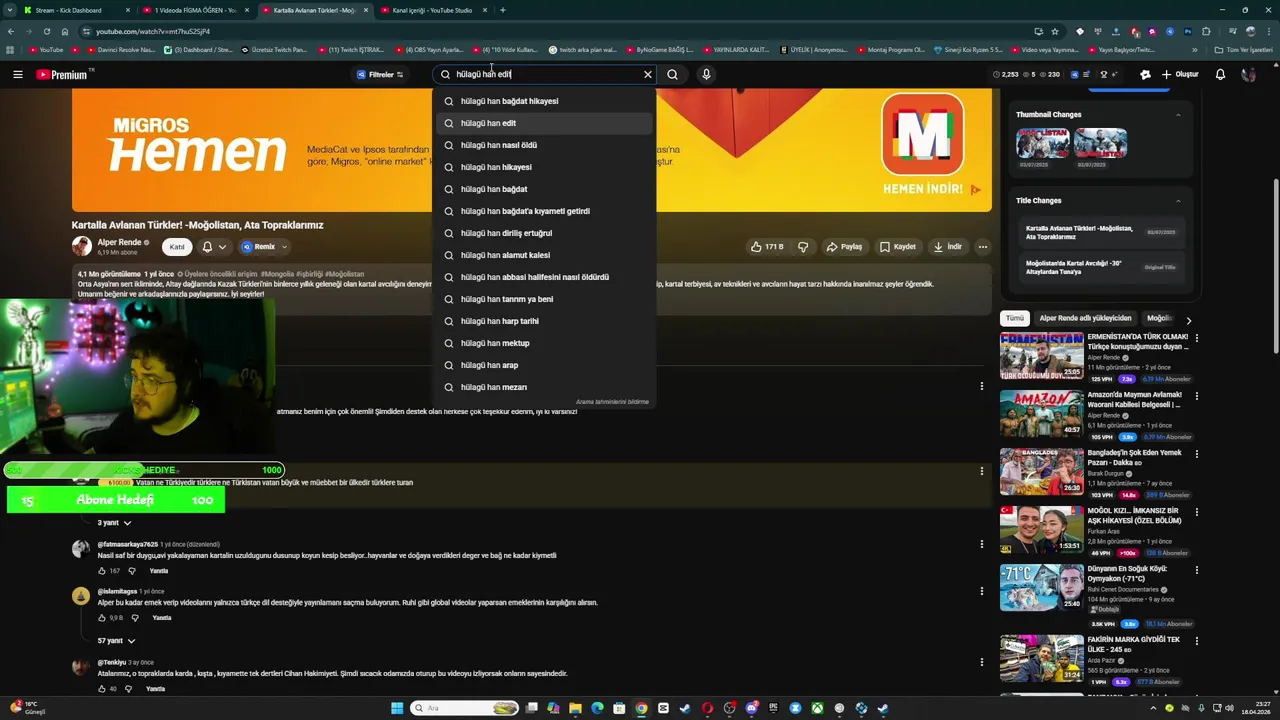The width and height of the screenshot is (1280, 720).
Task: Click the Katıl join button
Action: 177,247
